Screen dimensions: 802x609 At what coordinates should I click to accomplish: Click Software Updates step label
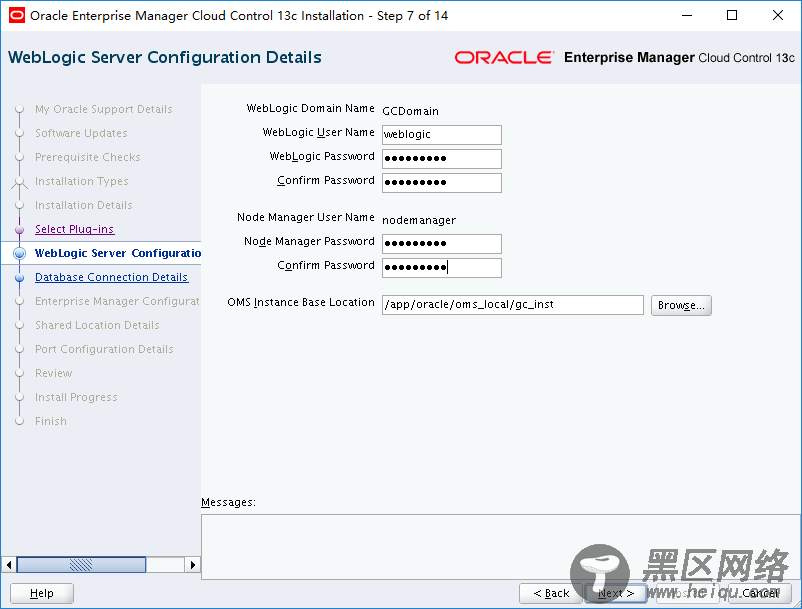[81, 133]
